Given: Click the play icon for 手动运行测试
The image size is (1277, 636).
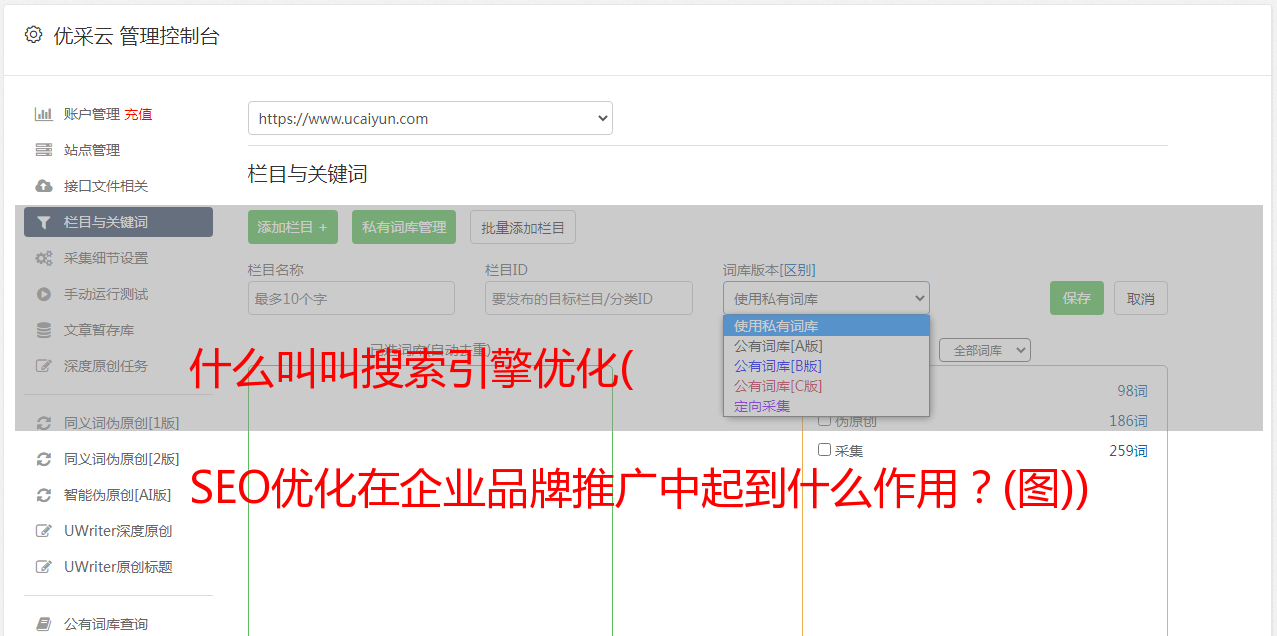Looking at the screenshot, I should [43, 294].
